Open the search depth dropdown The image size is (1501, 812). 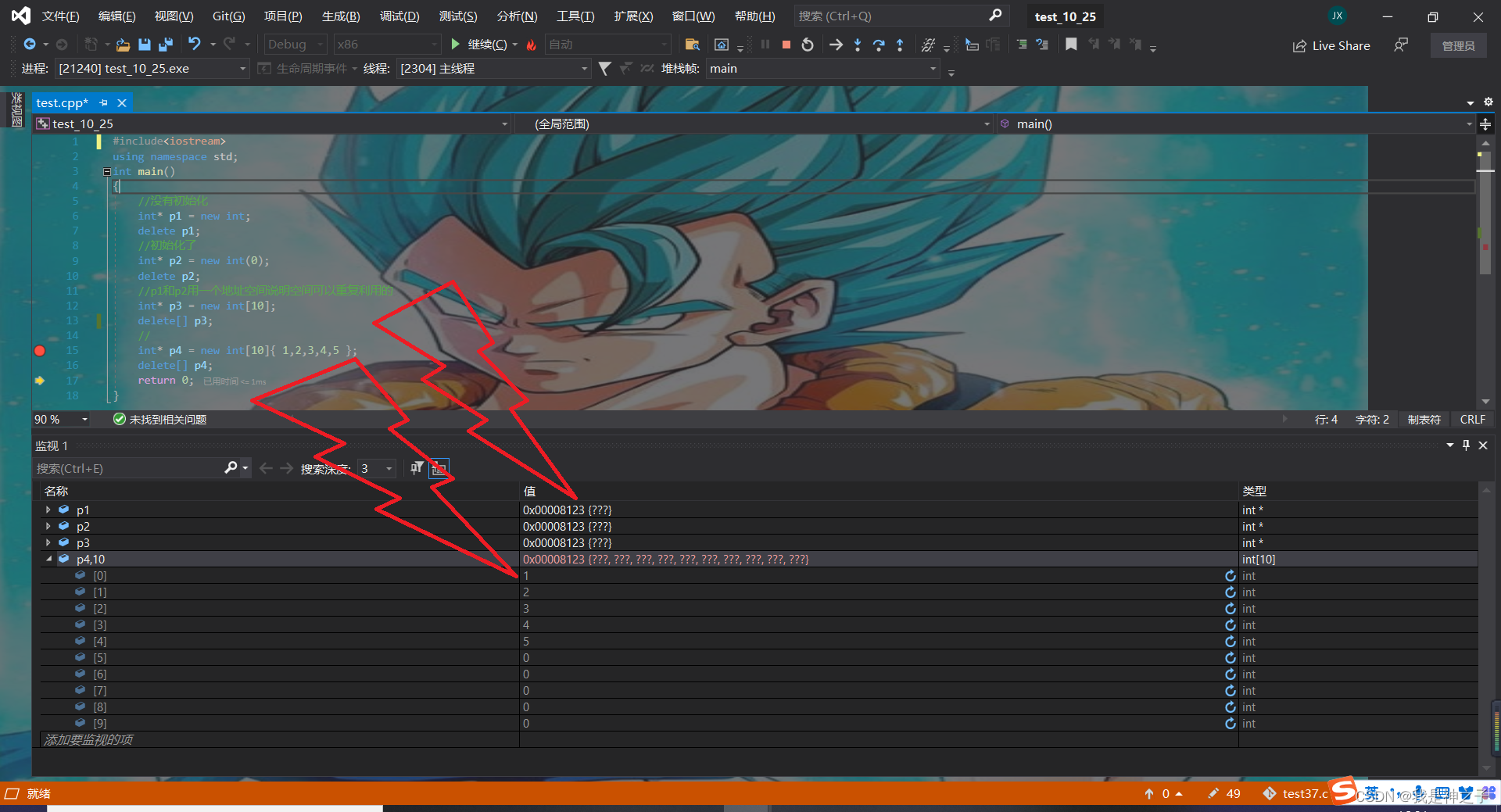[377, 468]
